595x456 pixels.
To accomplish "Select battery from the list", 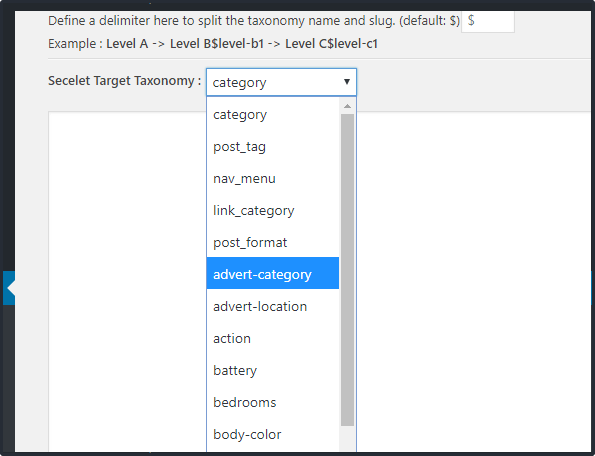I will tap(273, 370).
